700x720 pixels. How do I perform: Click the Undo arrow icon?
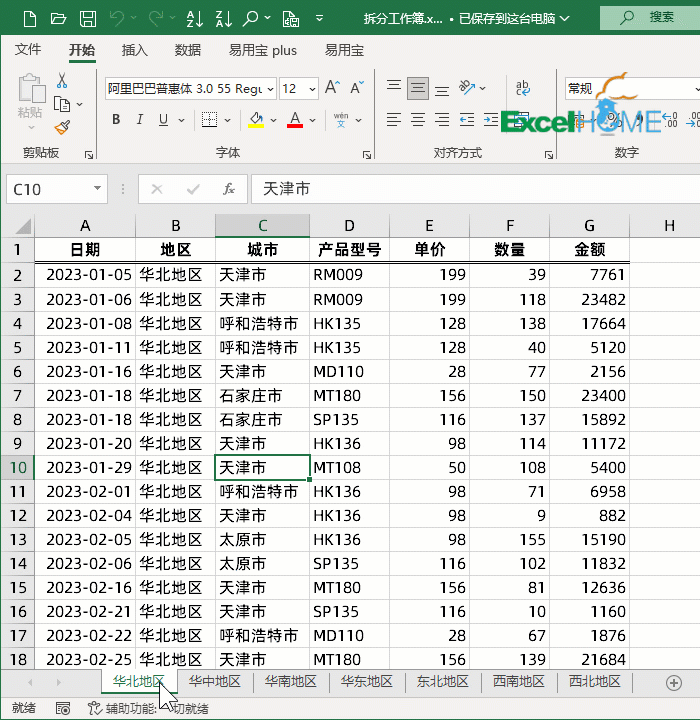pos(117,19)
